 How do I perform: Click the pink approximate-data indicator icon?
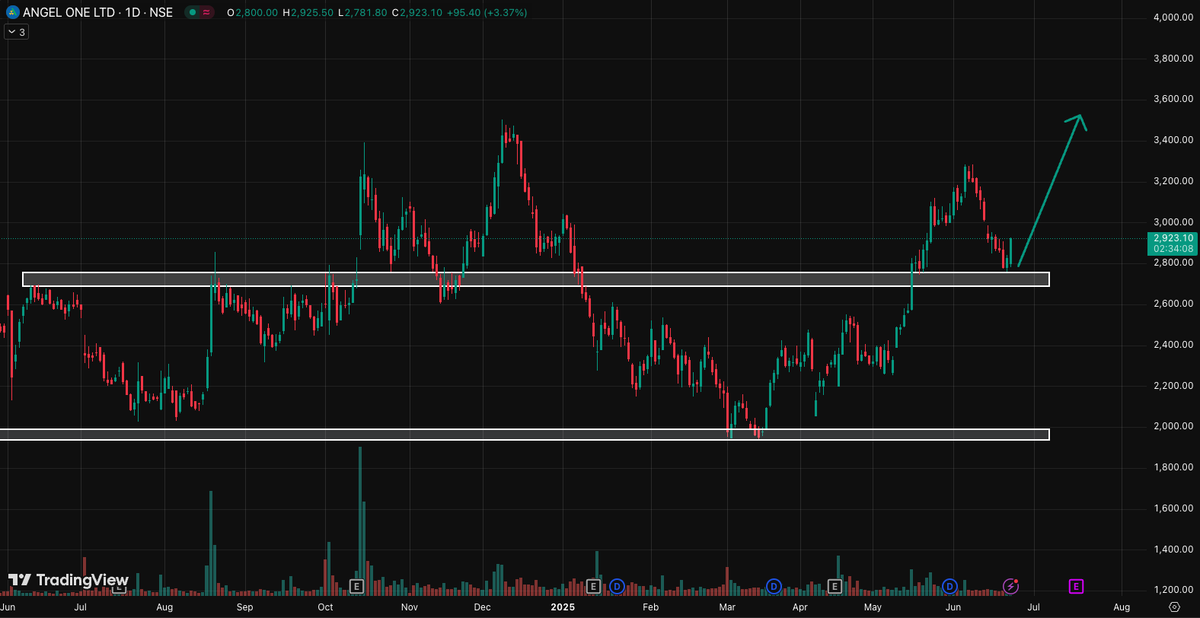click(x=206, y=13)
